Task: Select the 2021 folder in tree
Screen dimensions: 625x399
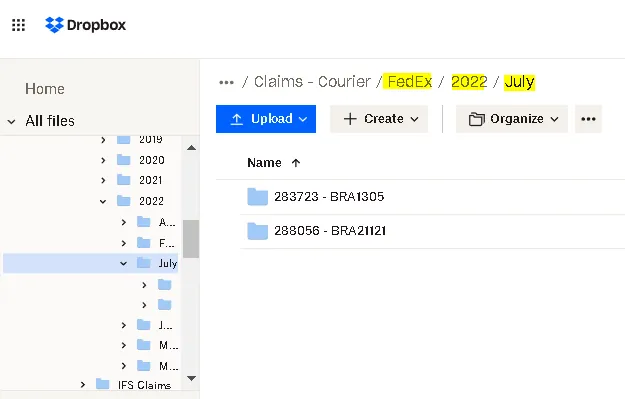Action: point(151,181)
